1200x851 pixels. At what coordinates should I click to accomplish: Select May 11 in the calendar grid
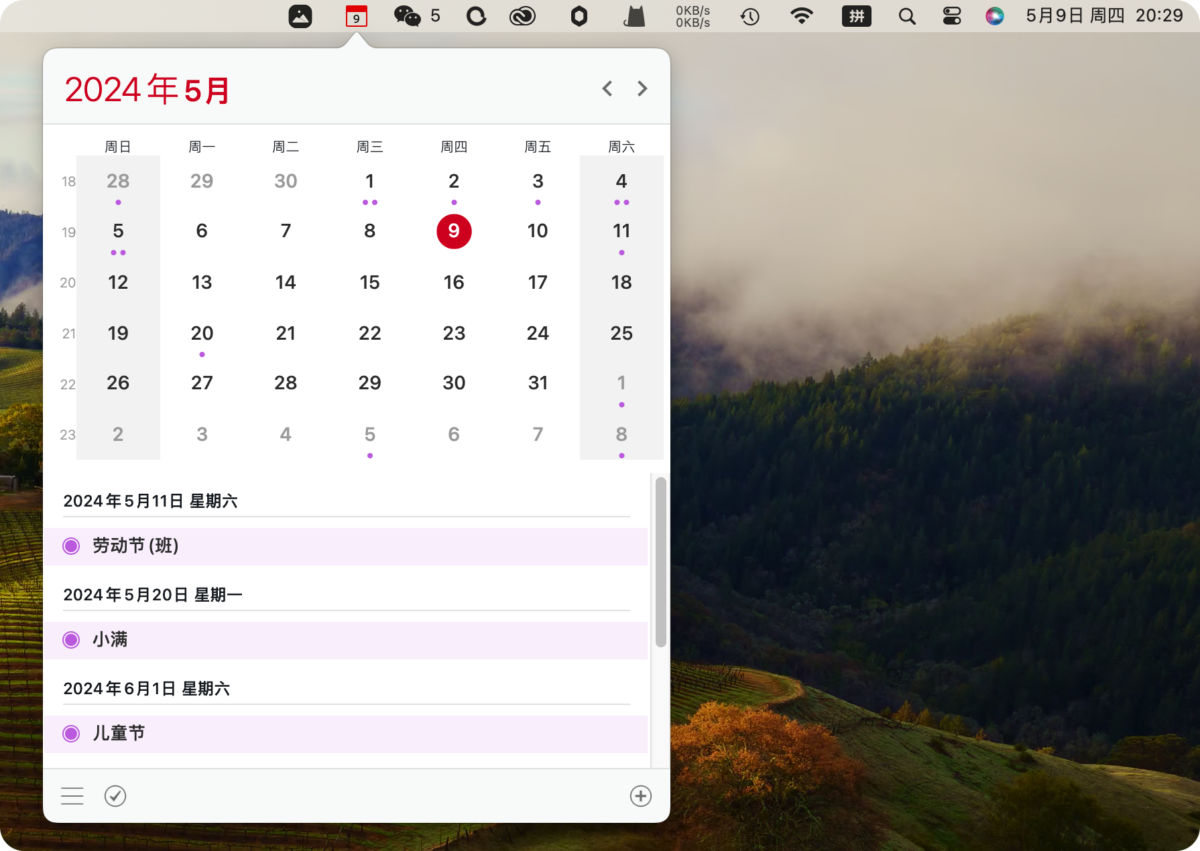622,232
